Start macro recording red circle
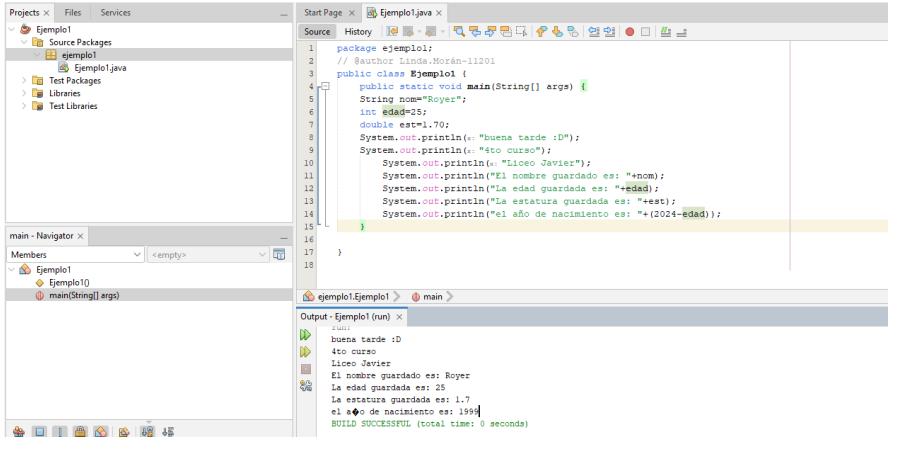Image resolution: width=901 pixels, height=450 pixels. [x=630, y=32]
